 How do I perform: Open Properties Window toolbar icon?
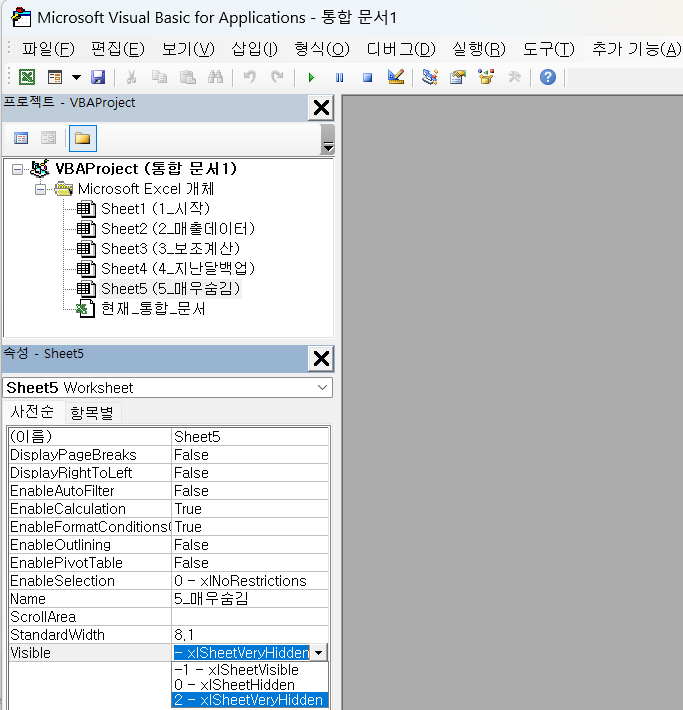458,77
